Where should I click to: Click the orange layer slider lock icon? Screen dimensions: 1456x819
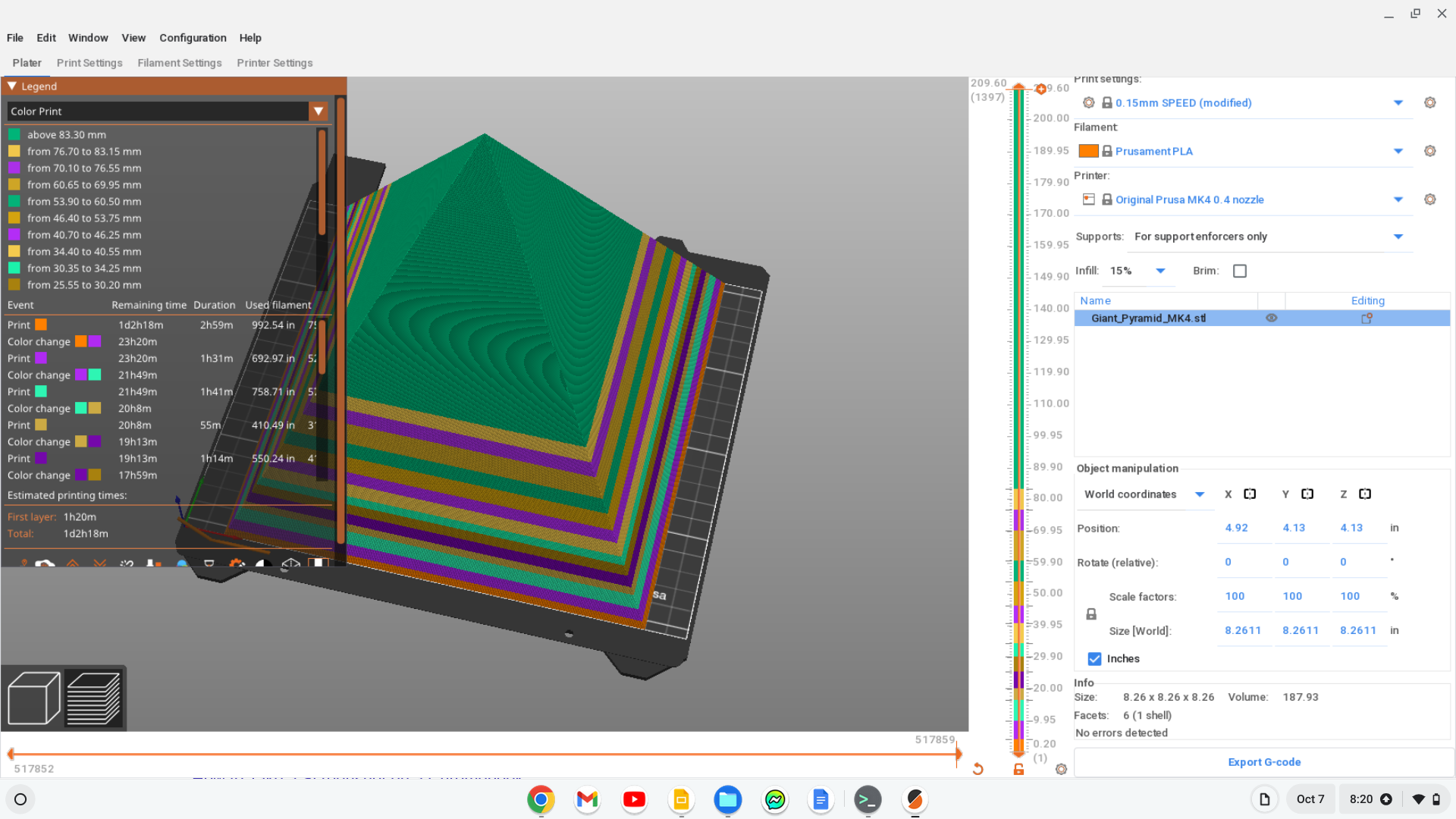[1018, 769]
